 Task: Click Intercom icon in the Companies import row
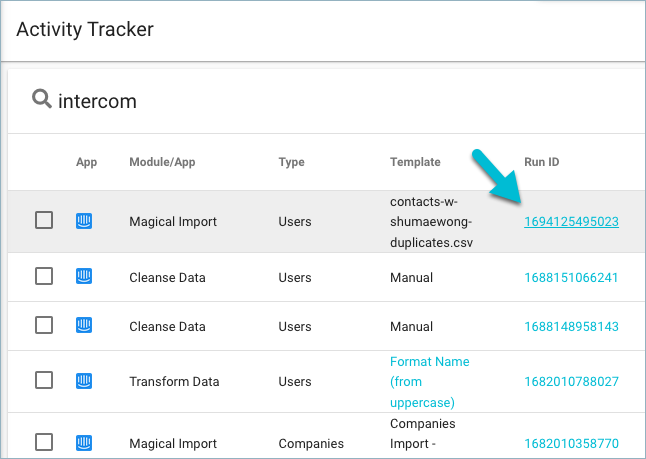pyautogui.click(x=84, y=443)
